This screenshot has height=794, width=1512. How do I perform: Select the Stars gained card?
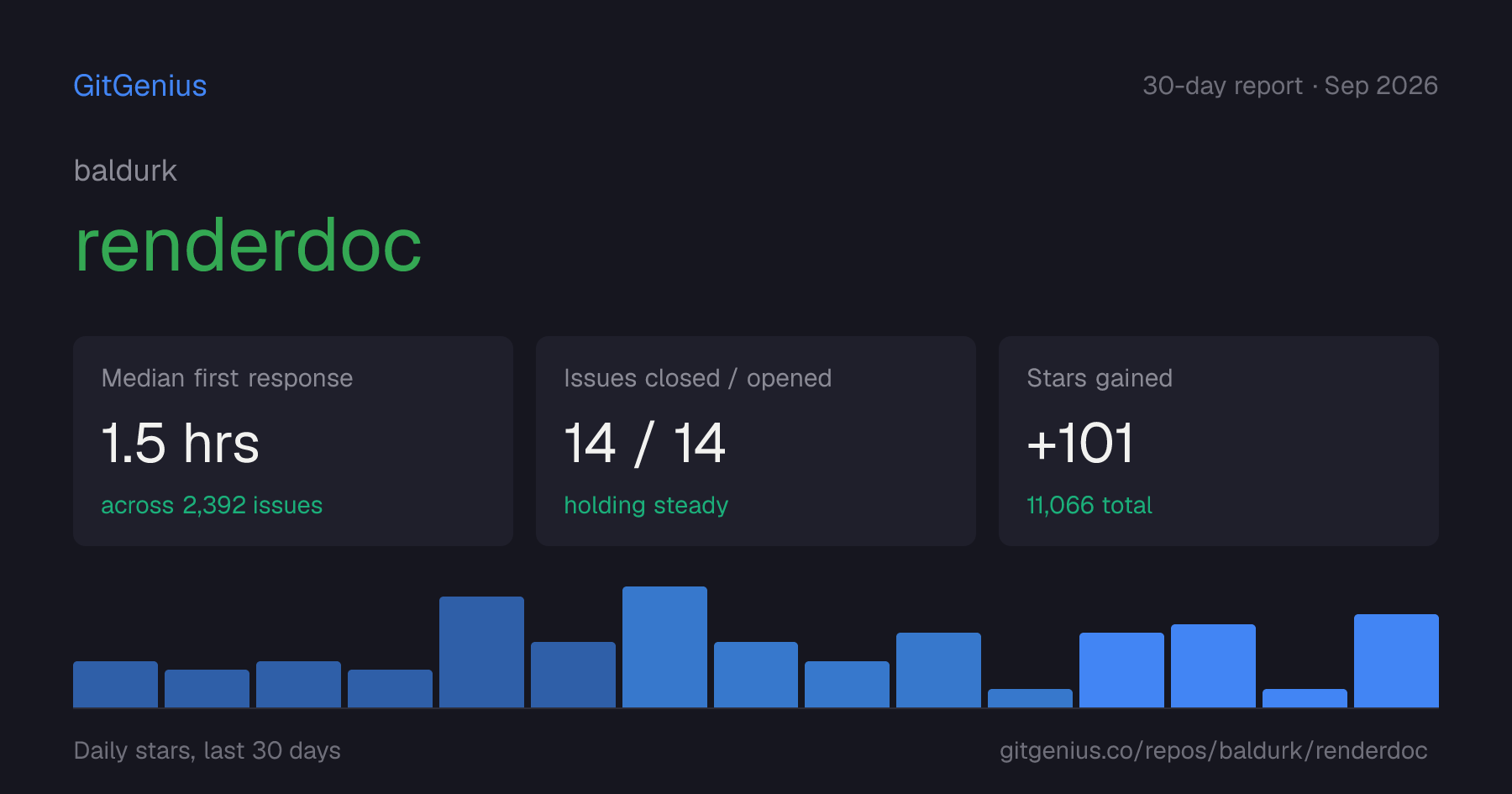point(1219,441)
